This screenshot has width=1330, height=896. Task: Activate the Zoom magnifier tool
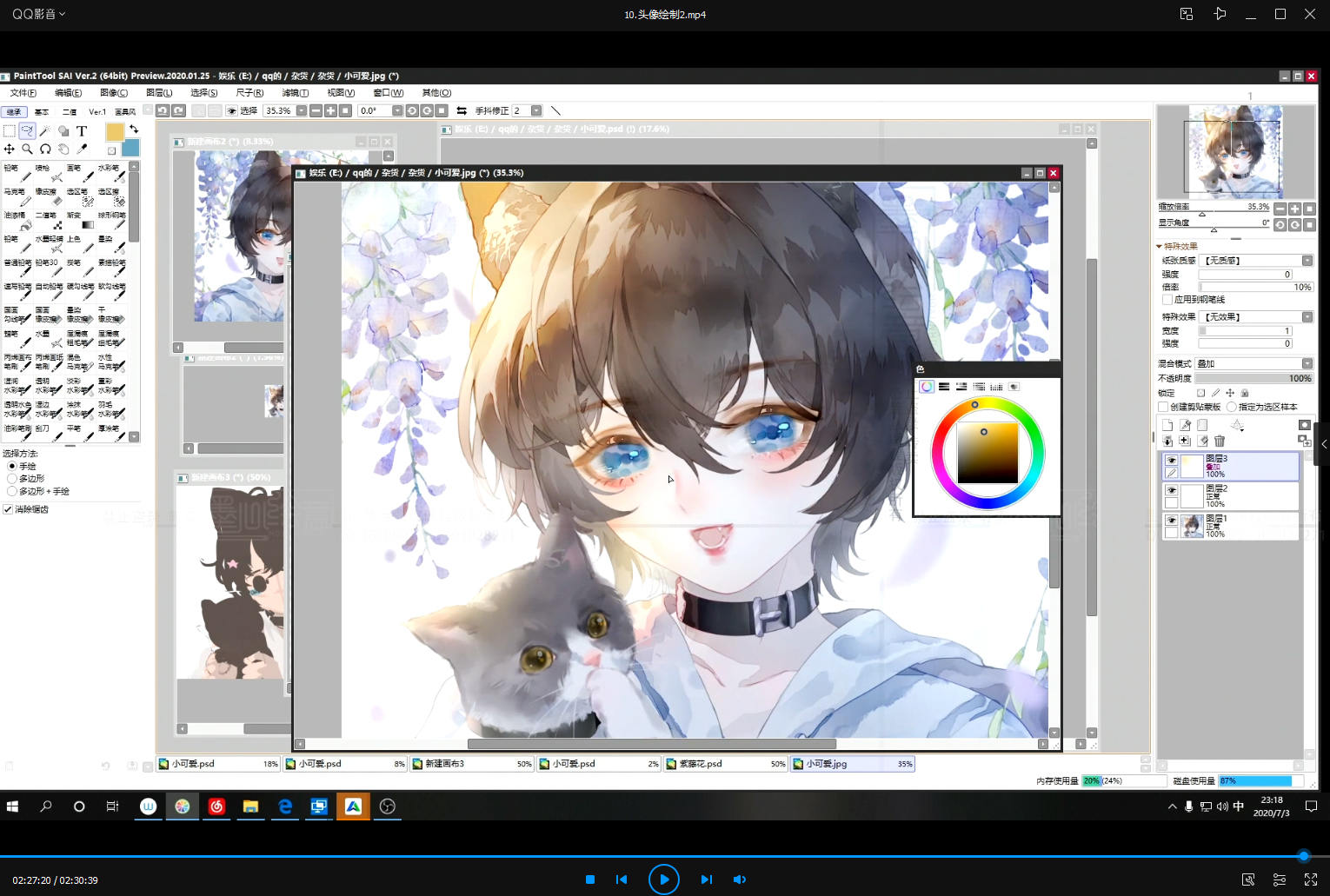27,149
